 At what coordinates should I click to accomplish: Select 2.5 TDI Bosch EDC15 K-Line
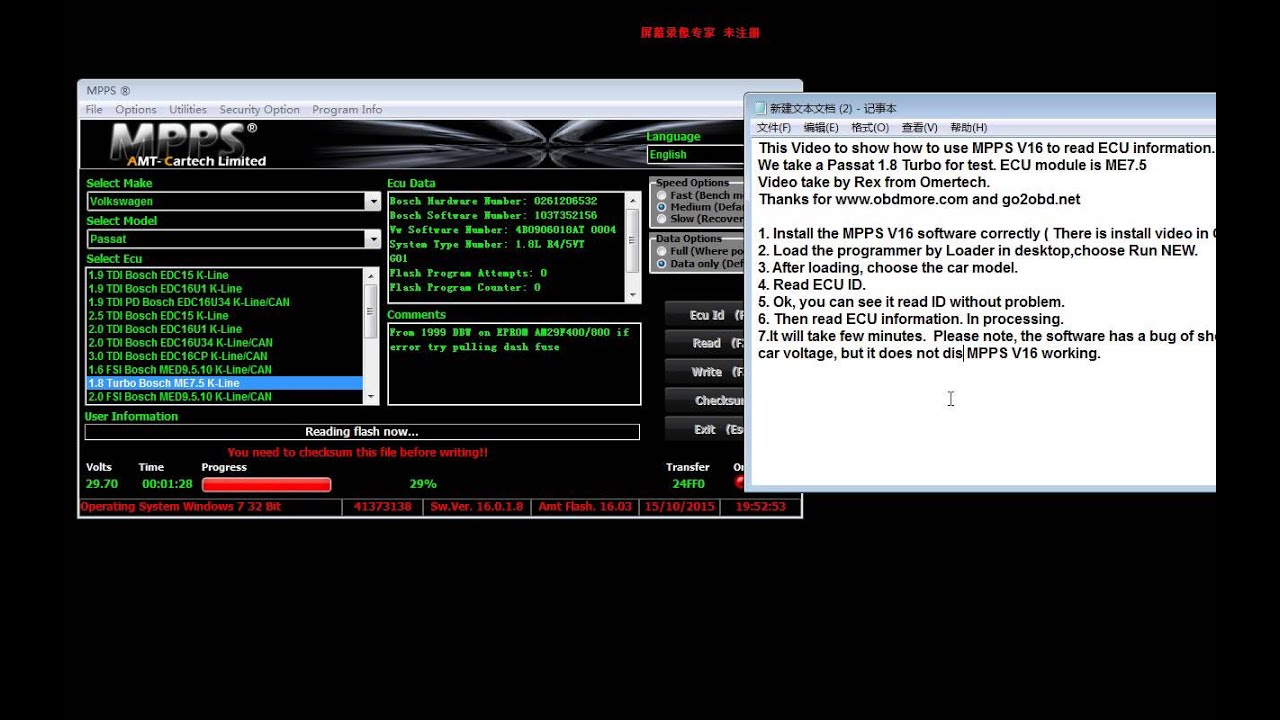pos(158,316)
